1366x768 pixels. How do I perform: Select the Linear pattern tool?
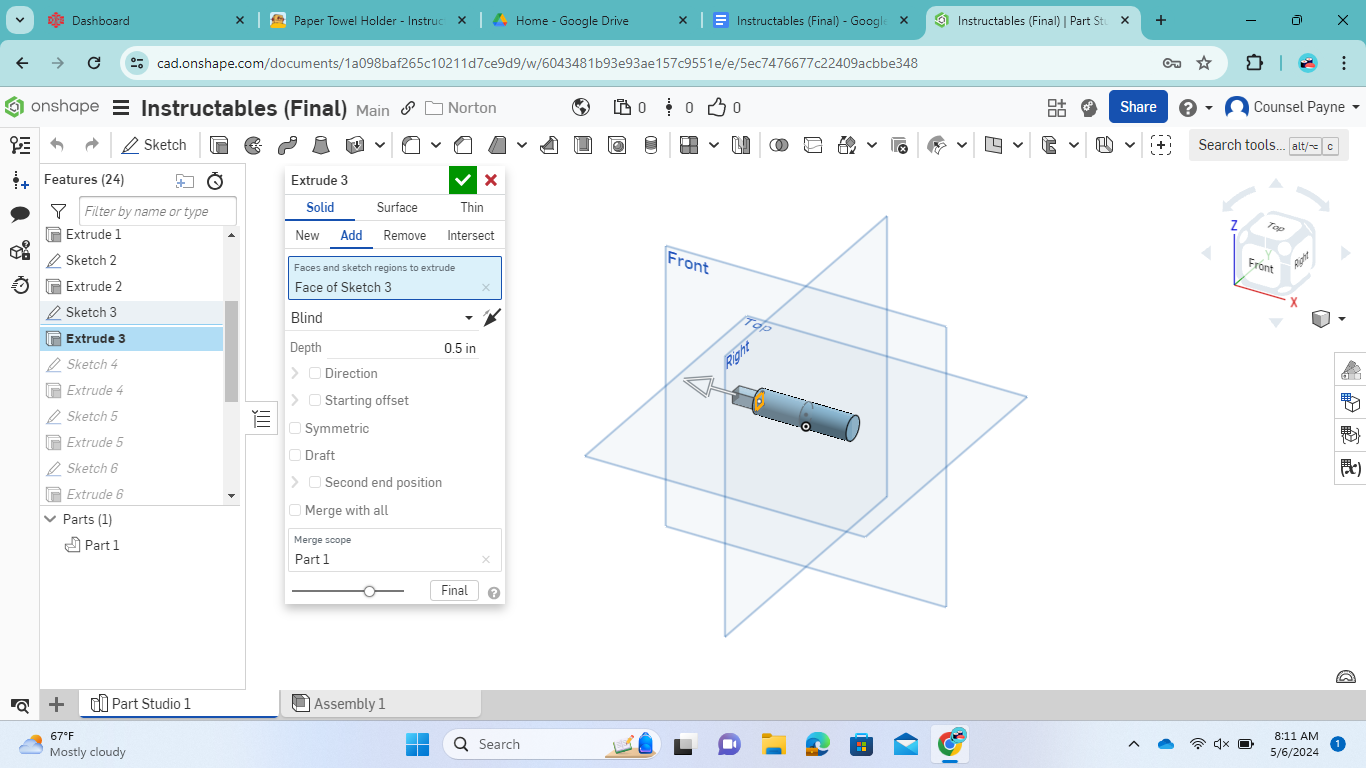tap(689, 145)
